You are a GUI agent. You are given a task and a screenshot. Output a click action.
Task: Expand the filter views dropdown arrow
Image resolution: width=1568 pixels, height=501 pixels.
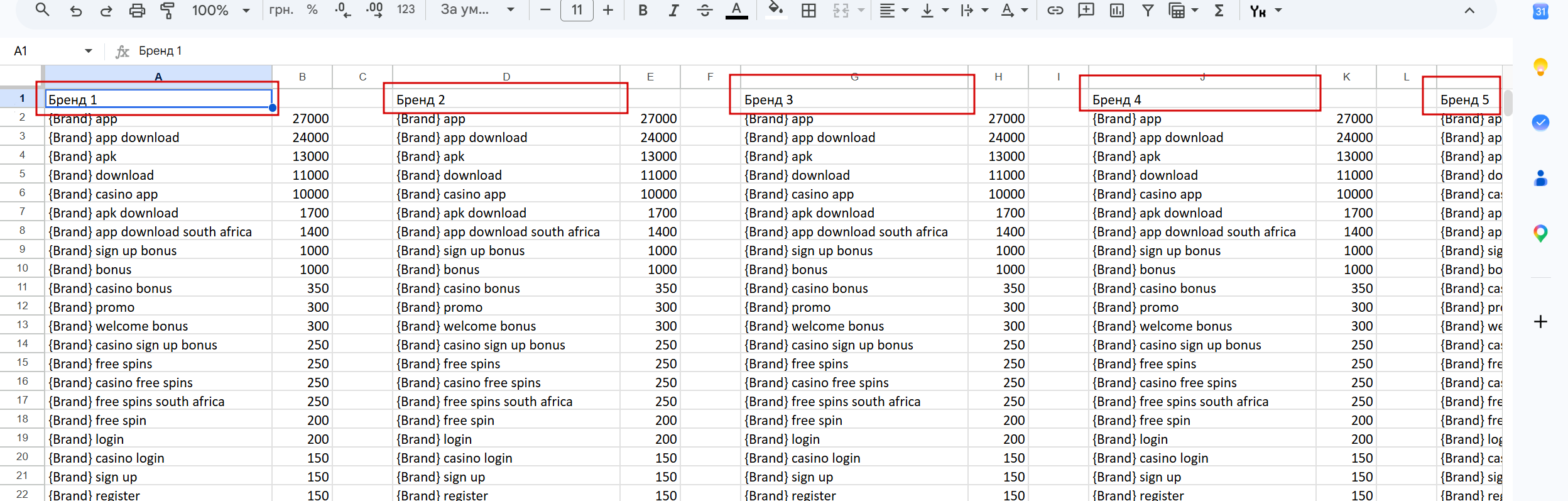pos(1195,10)
